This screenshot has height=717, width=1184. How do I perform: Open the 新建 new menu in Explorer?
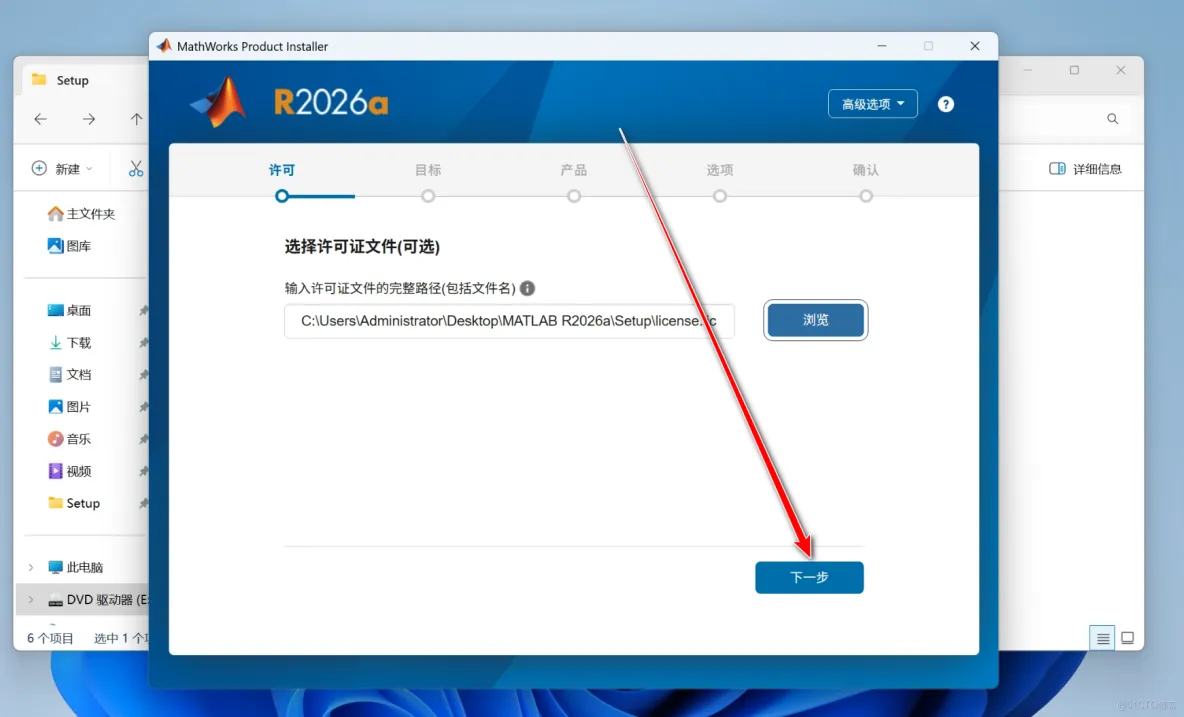[62, 168]
